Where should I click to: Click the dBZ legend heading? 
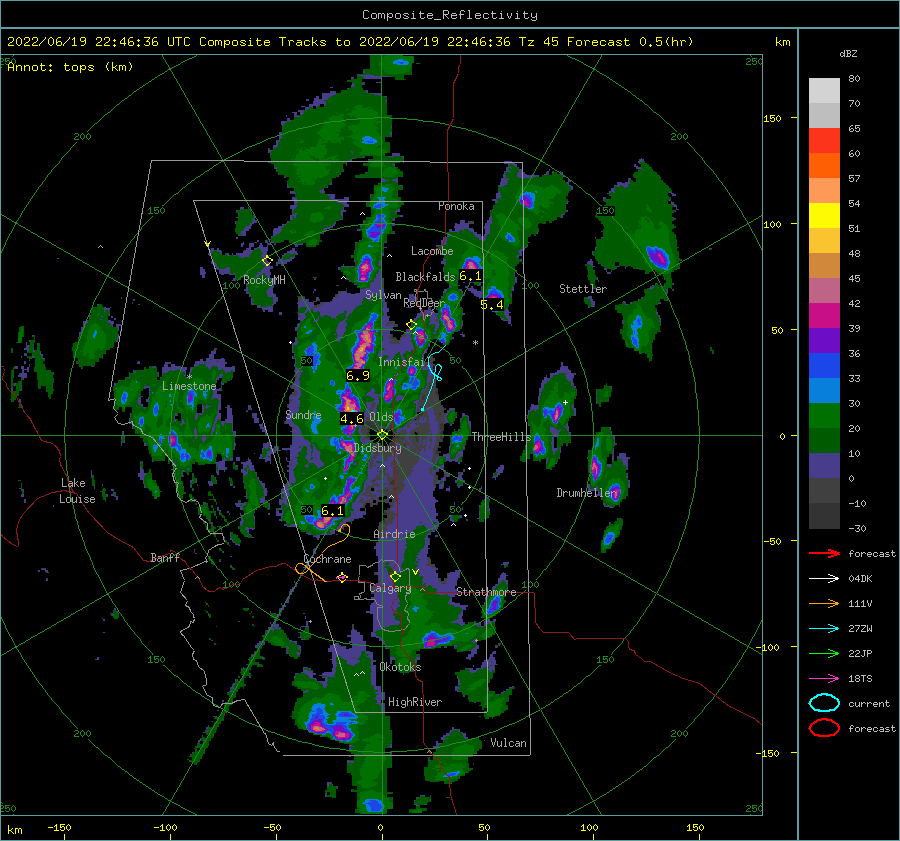click(848, 53)
